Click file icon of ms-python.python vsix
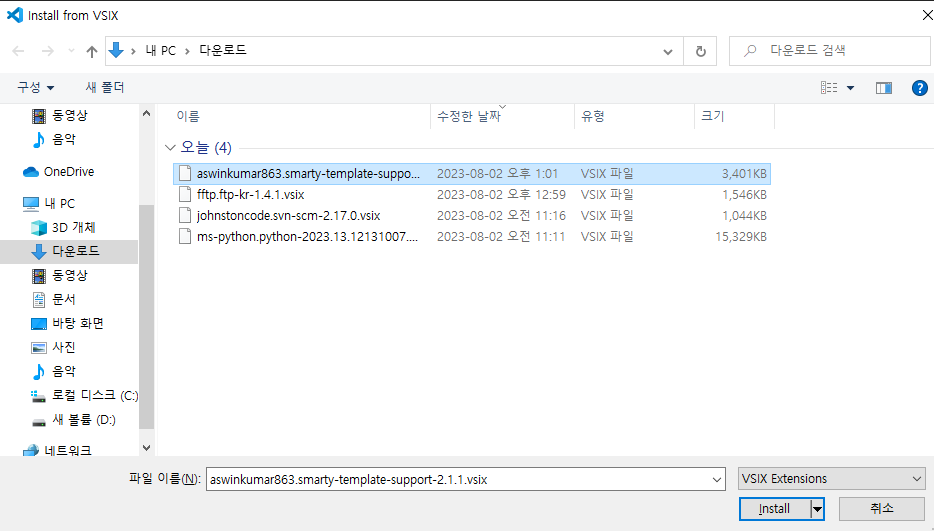This screenshot has width=934, height=531. (x=185, y=236)
